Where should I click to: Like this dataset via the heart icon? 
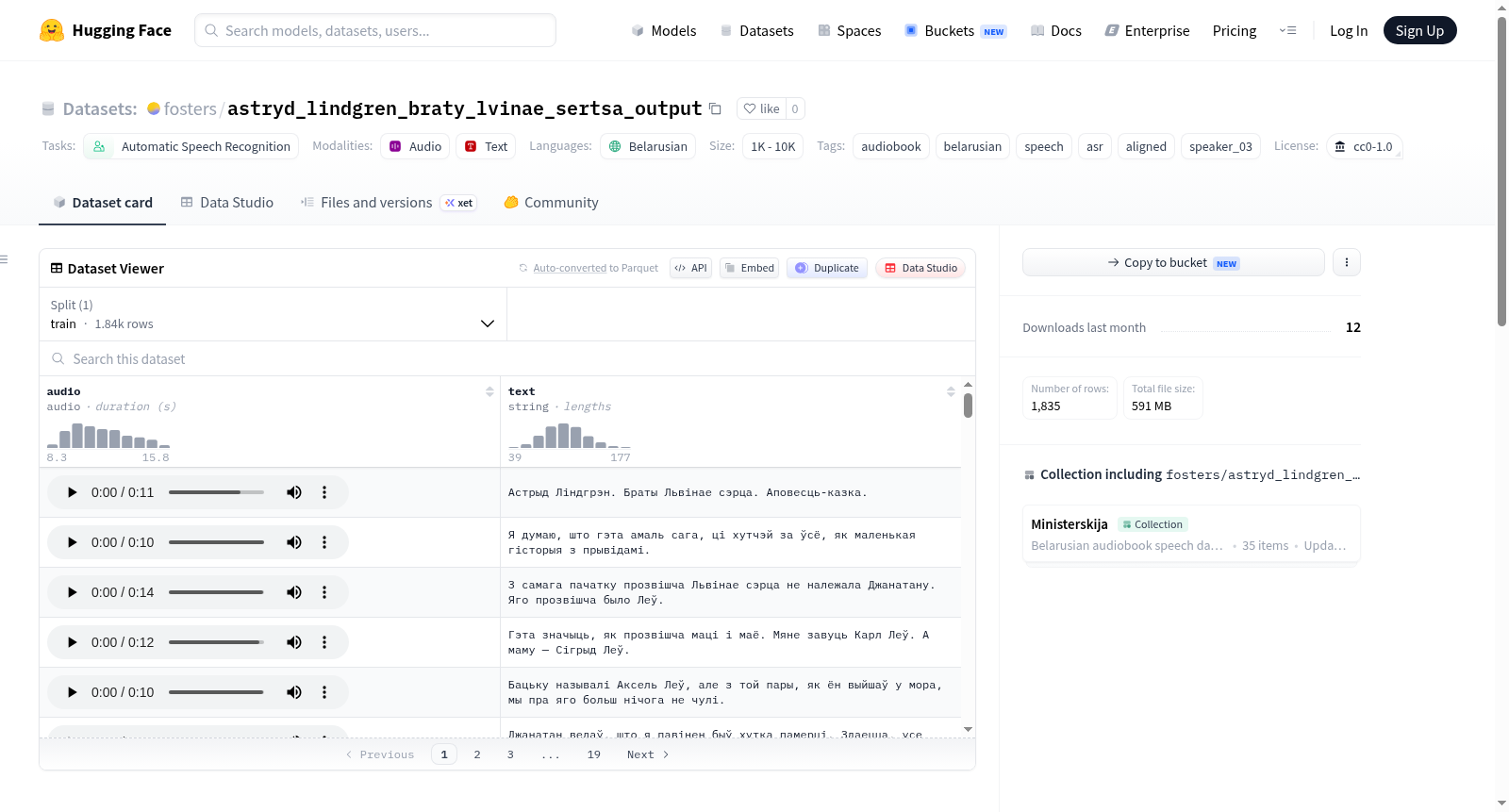pos(762,108)
